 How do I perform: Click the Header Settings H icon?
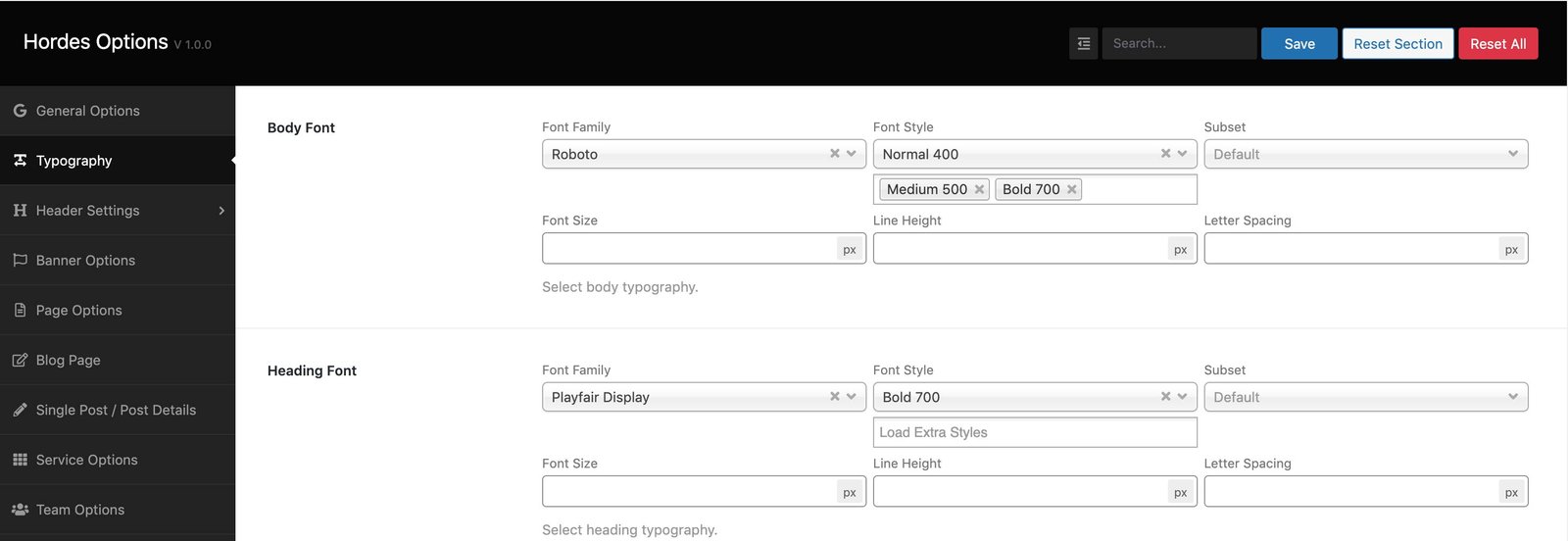click(20, 210)
